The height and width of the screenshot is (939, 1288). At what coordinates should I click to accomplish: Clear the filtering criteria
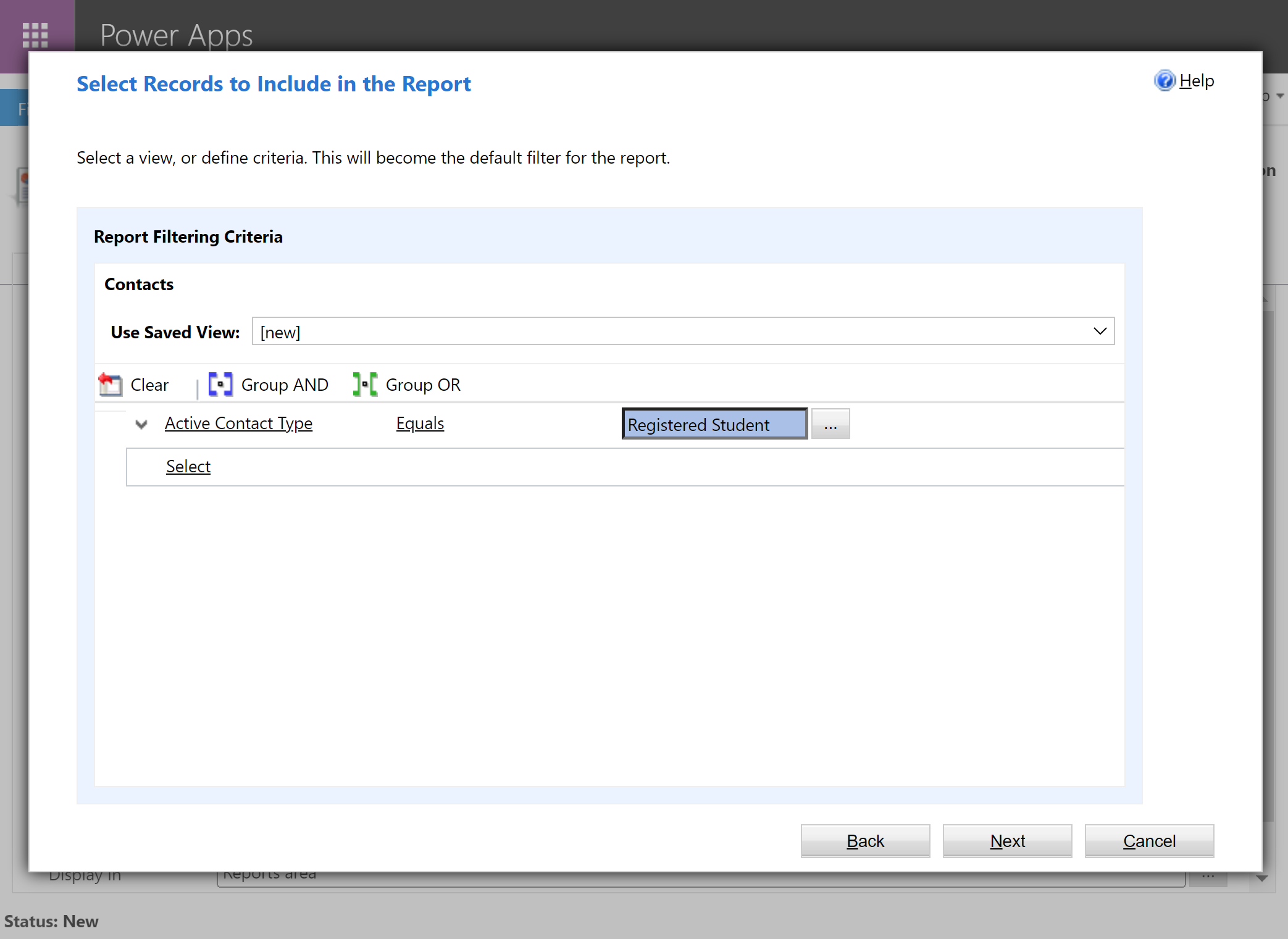[x=149, y=385]
